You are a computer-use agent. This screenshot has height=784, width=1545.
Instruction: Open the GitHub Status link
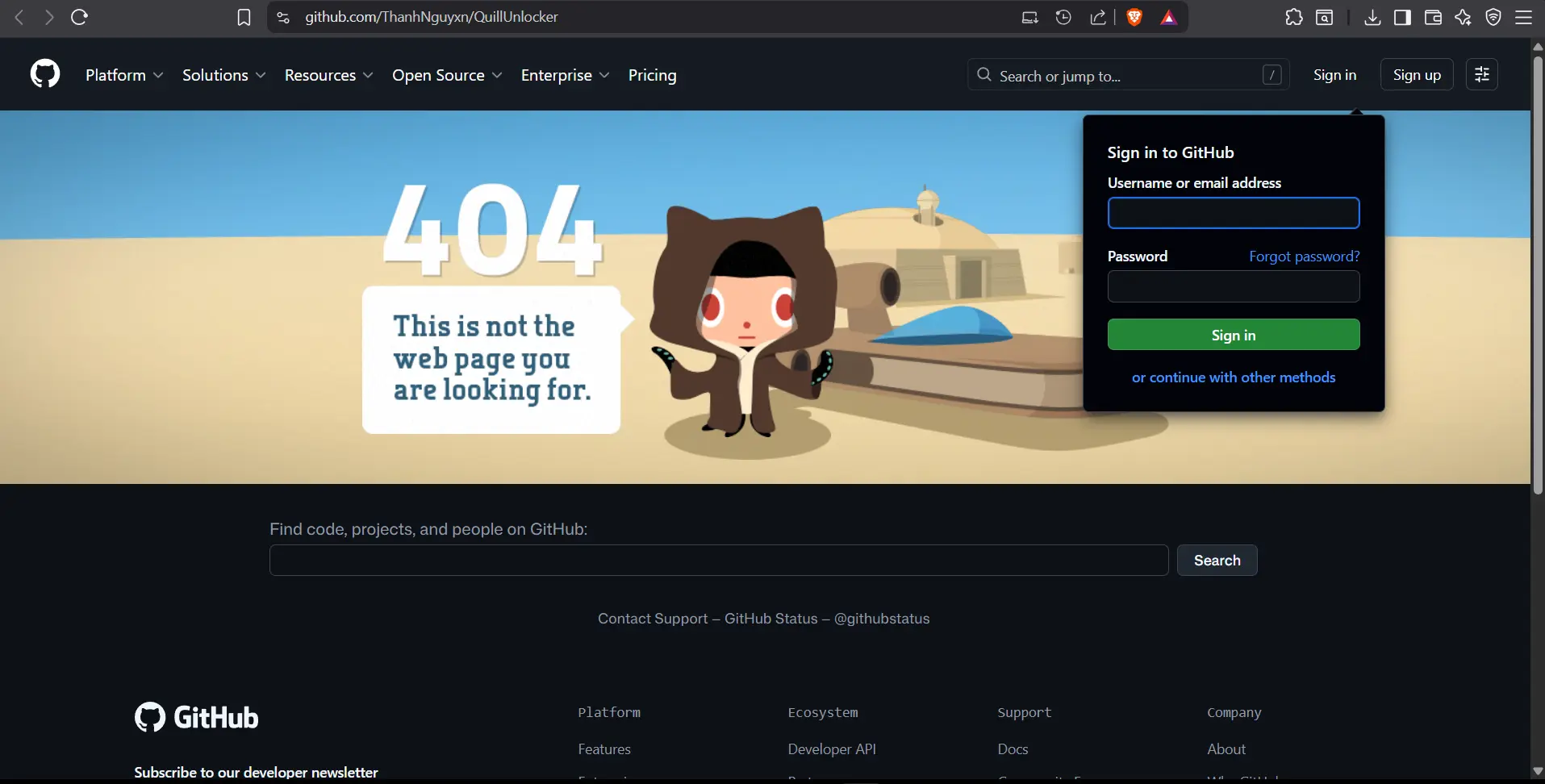click(x=770, y=619)
